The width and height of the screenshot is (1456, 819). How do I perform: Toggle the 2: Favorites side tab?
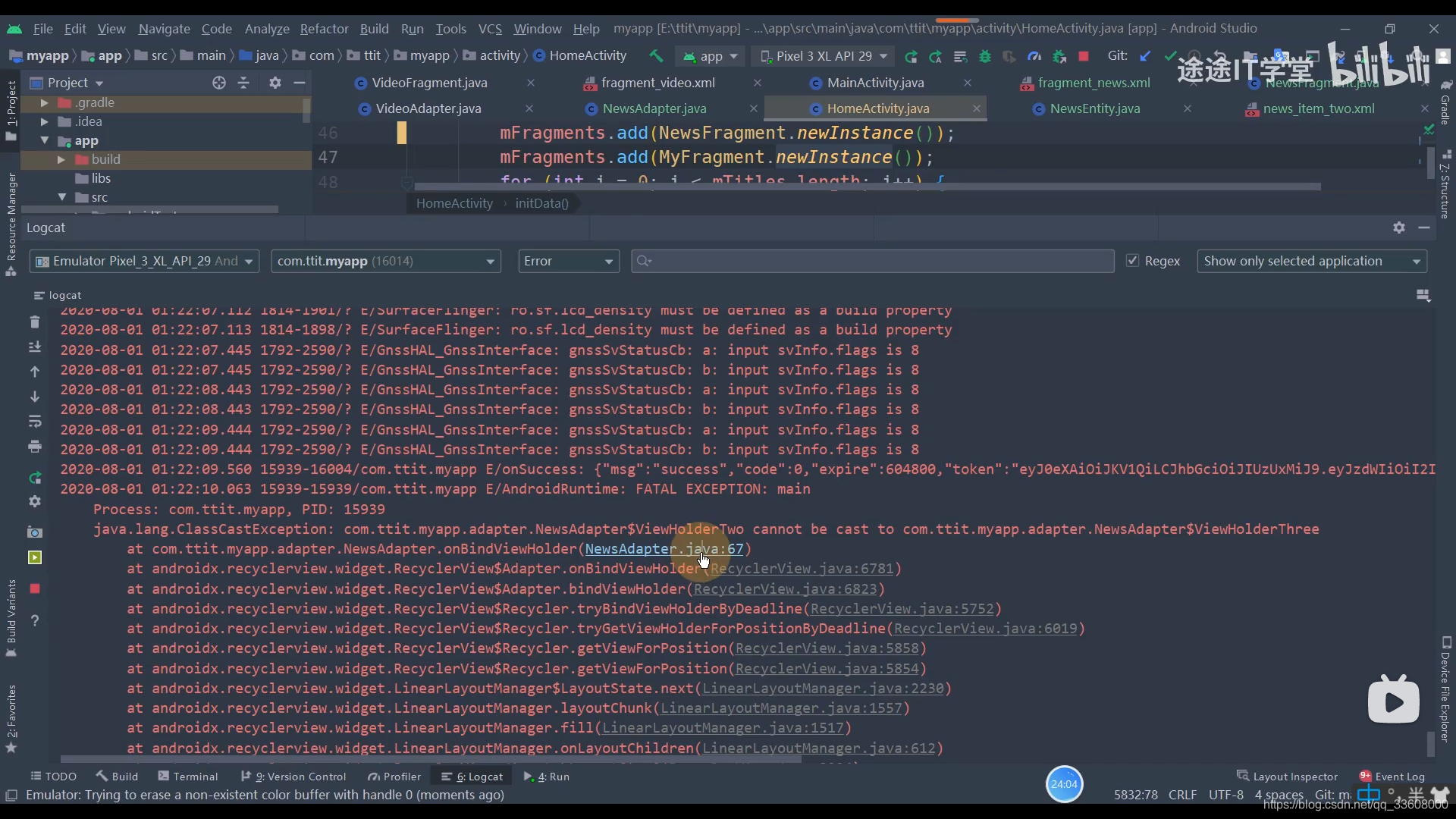[11, 719]
